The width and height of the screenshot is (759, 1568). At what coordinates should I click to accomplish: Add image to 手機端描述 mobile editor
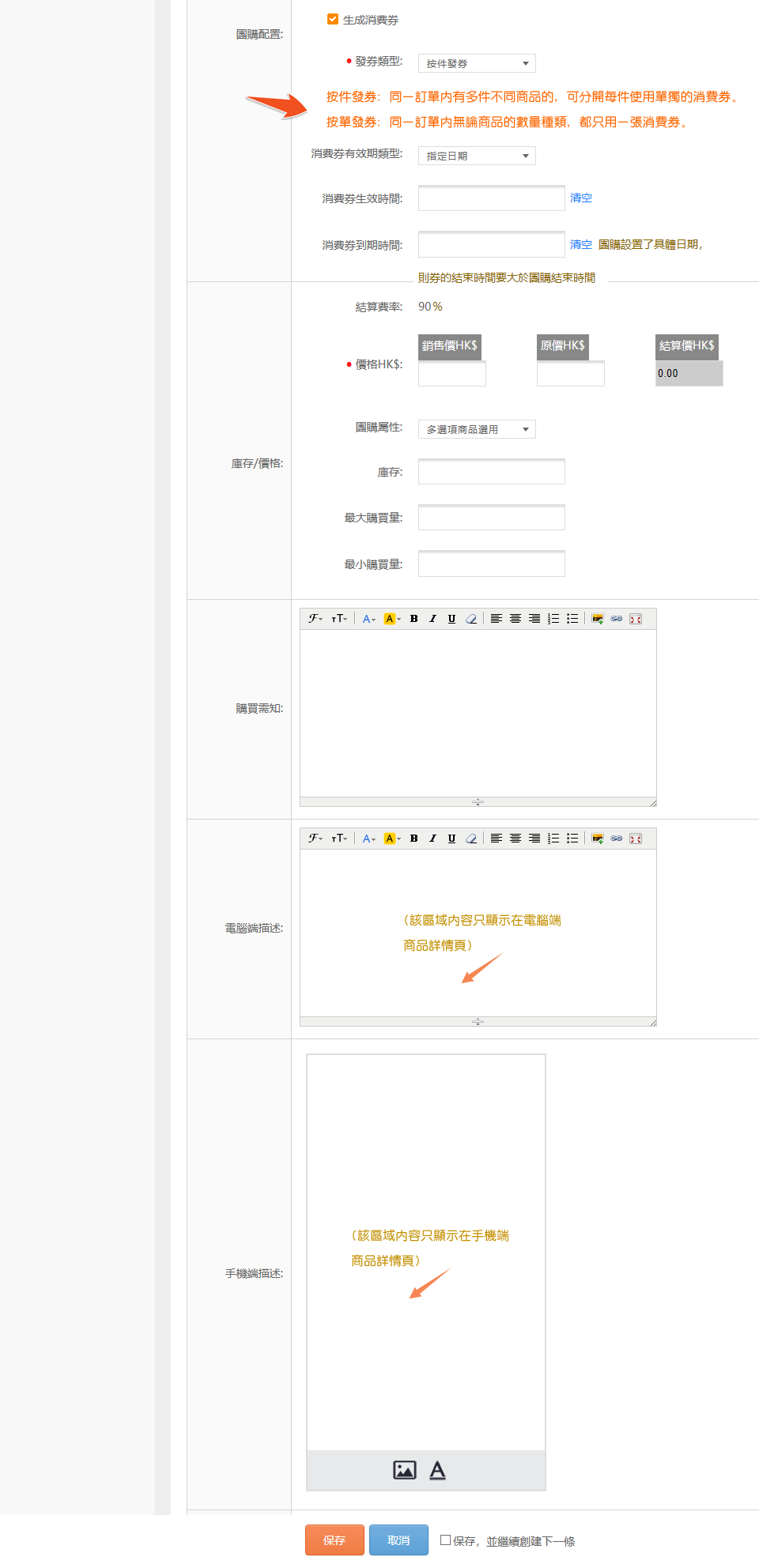click(x=405, y=1470)
